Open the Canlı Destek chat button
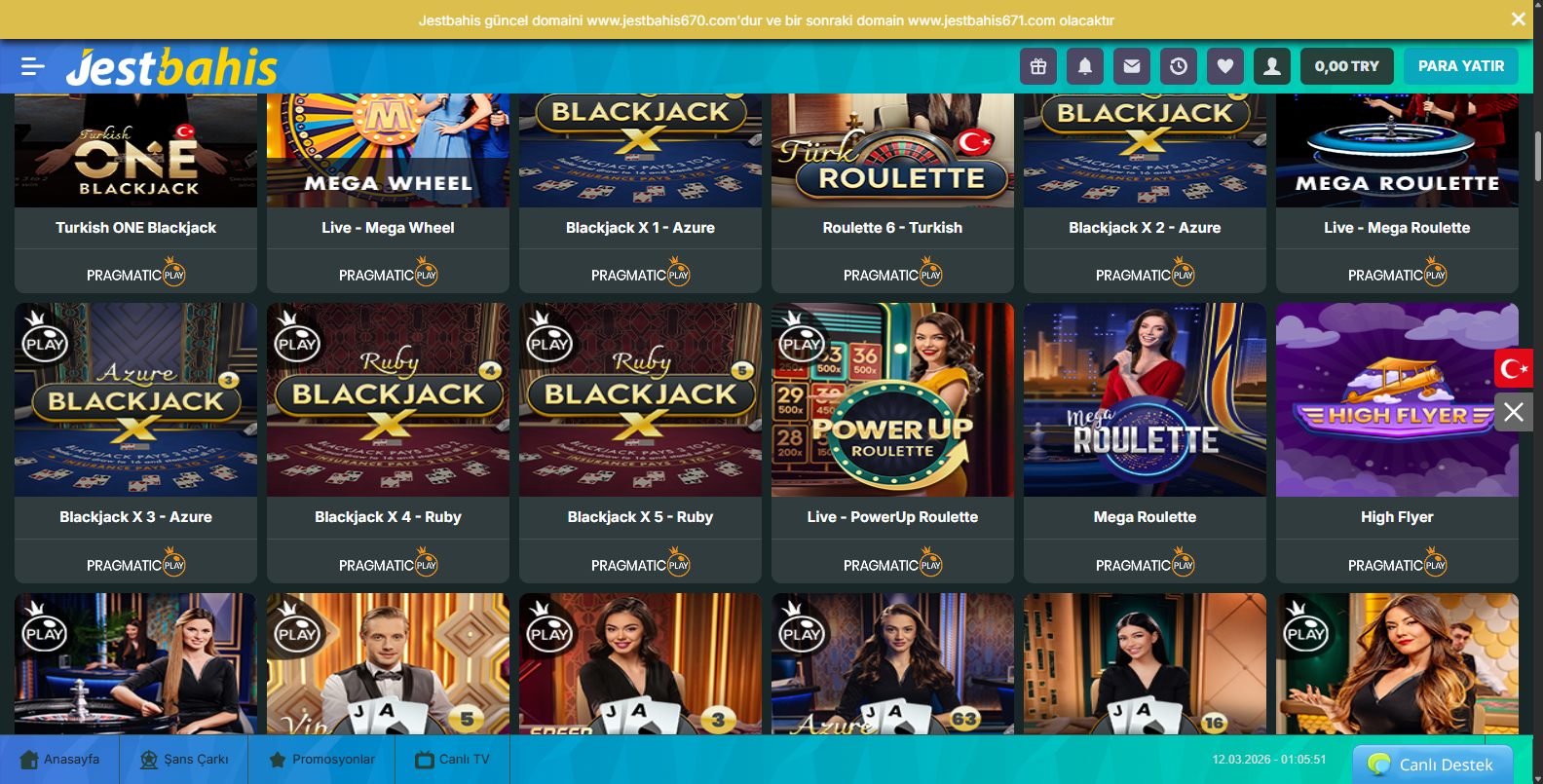 click(1432, 765)
